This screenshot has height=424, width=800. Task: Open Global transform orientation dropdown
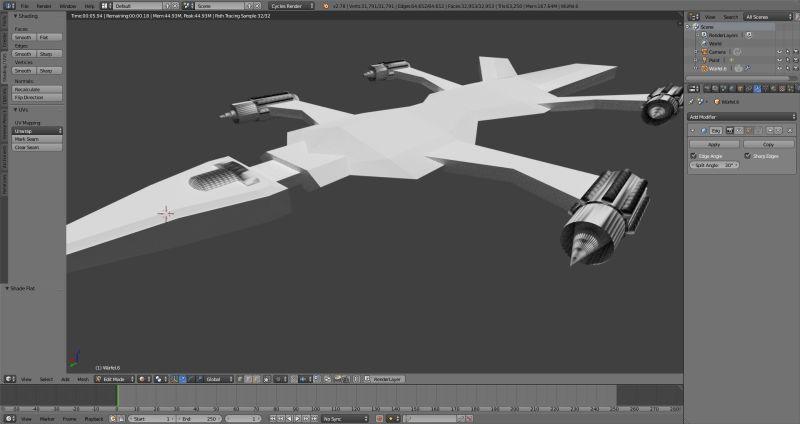219,380
